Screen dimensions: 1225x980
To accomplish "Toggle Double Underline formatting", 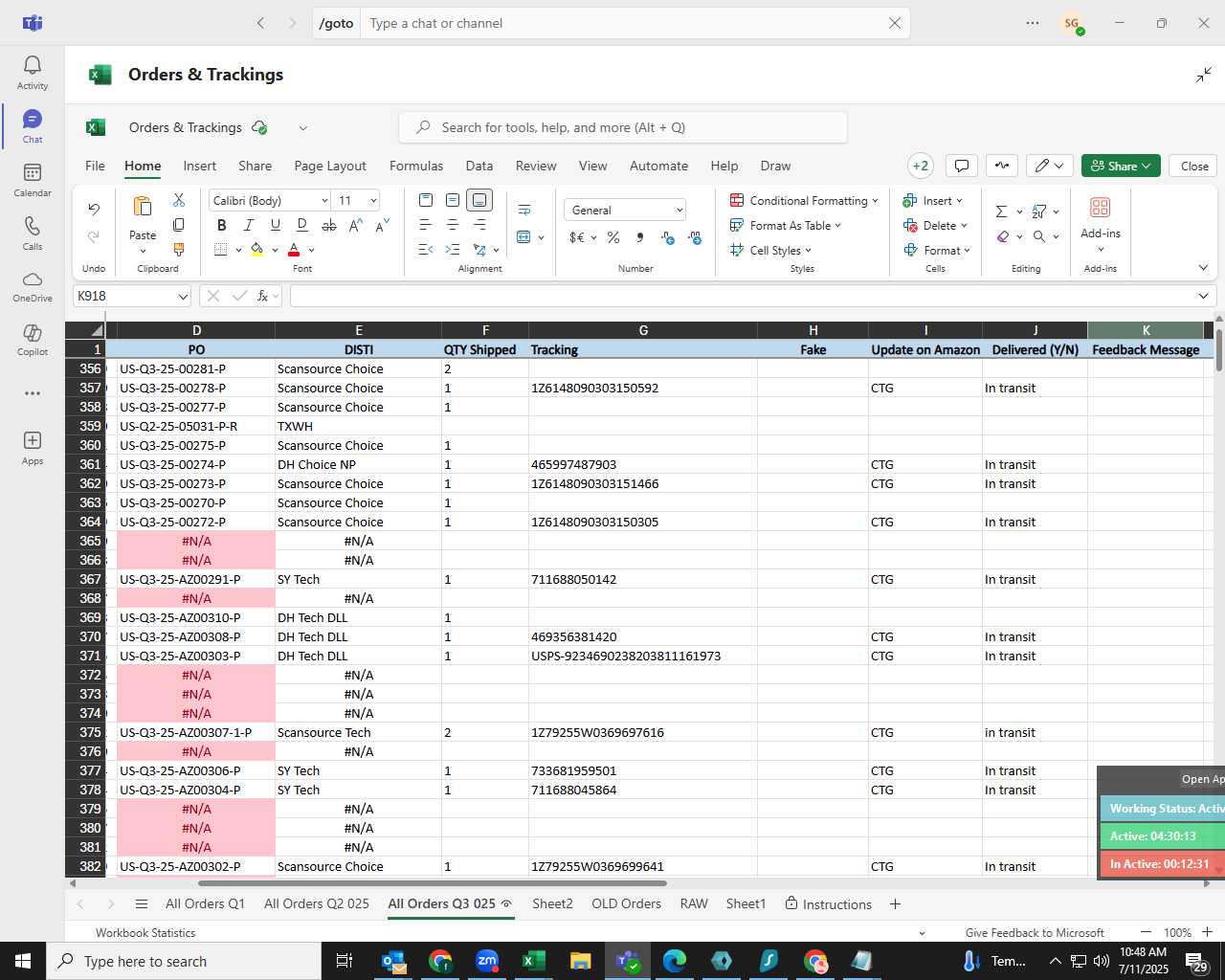I will coord(302,226).
